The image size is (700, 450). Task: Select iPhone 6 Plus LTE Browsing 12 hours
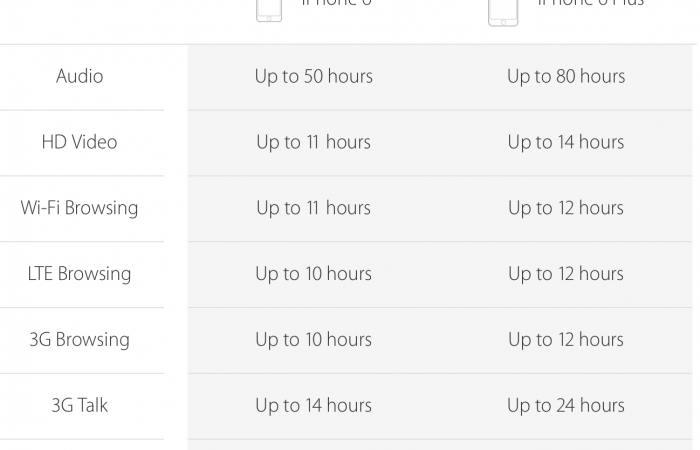[566, 274]
